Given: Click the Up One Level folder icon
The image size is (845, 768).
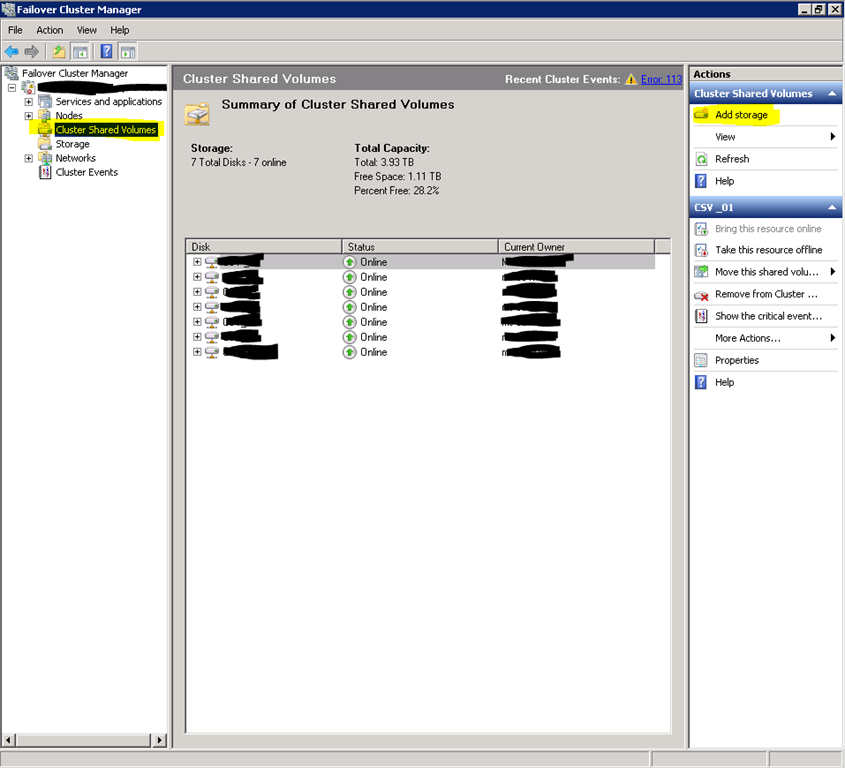Looking at the screenshot, I should click(x=59, y=51).
